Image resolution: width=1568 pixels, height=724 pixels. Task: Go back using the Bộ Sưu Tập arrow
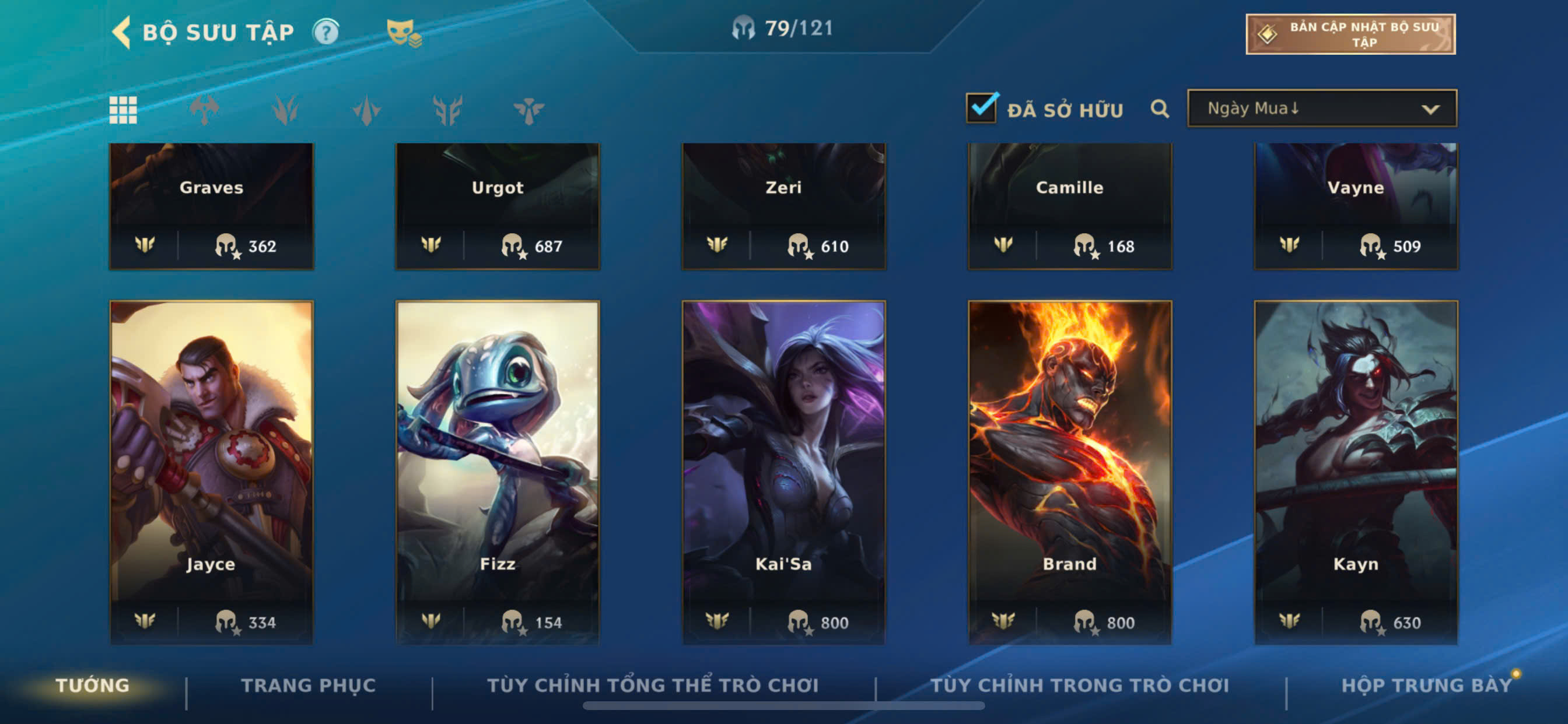coord(122,32)
